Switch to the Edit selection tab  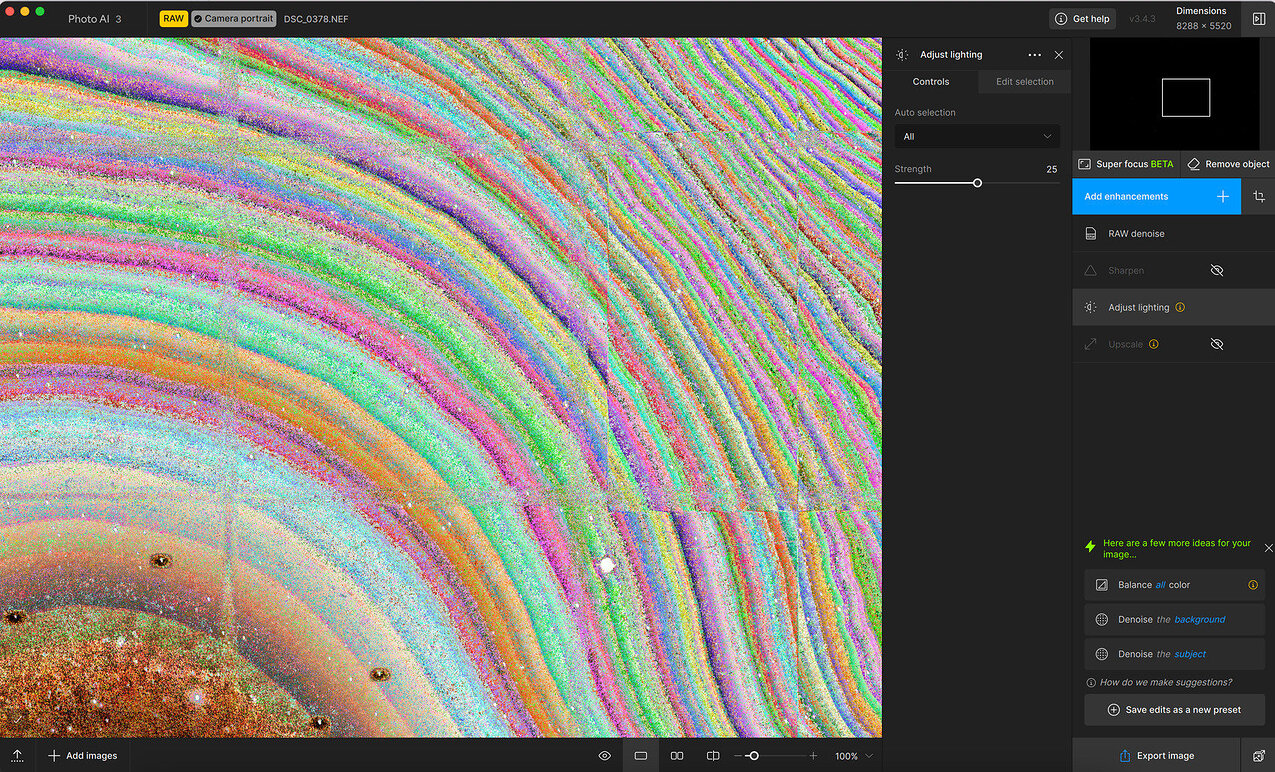[x=1024, y=81]
